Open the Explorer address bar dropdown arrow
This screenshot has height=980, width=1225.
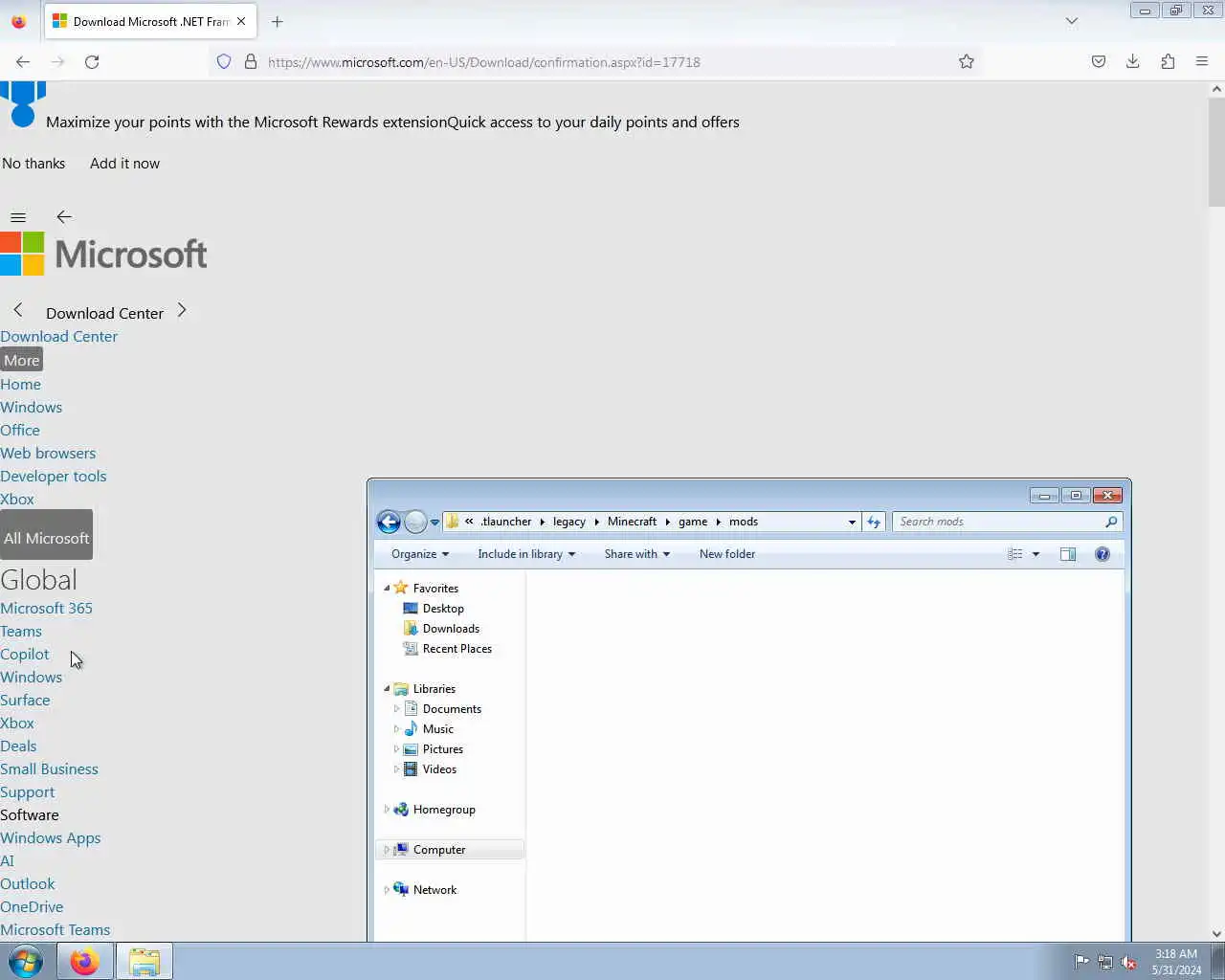(852, 523)
